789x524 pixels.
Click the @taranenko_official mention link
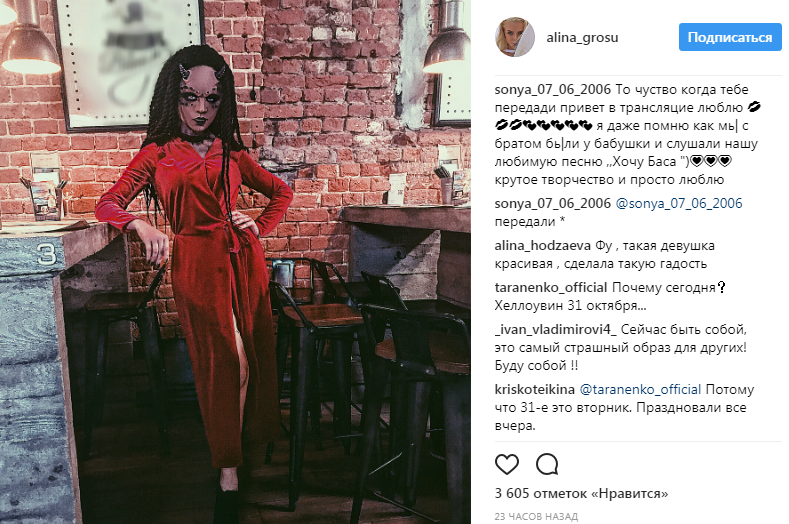click(640, 390)
